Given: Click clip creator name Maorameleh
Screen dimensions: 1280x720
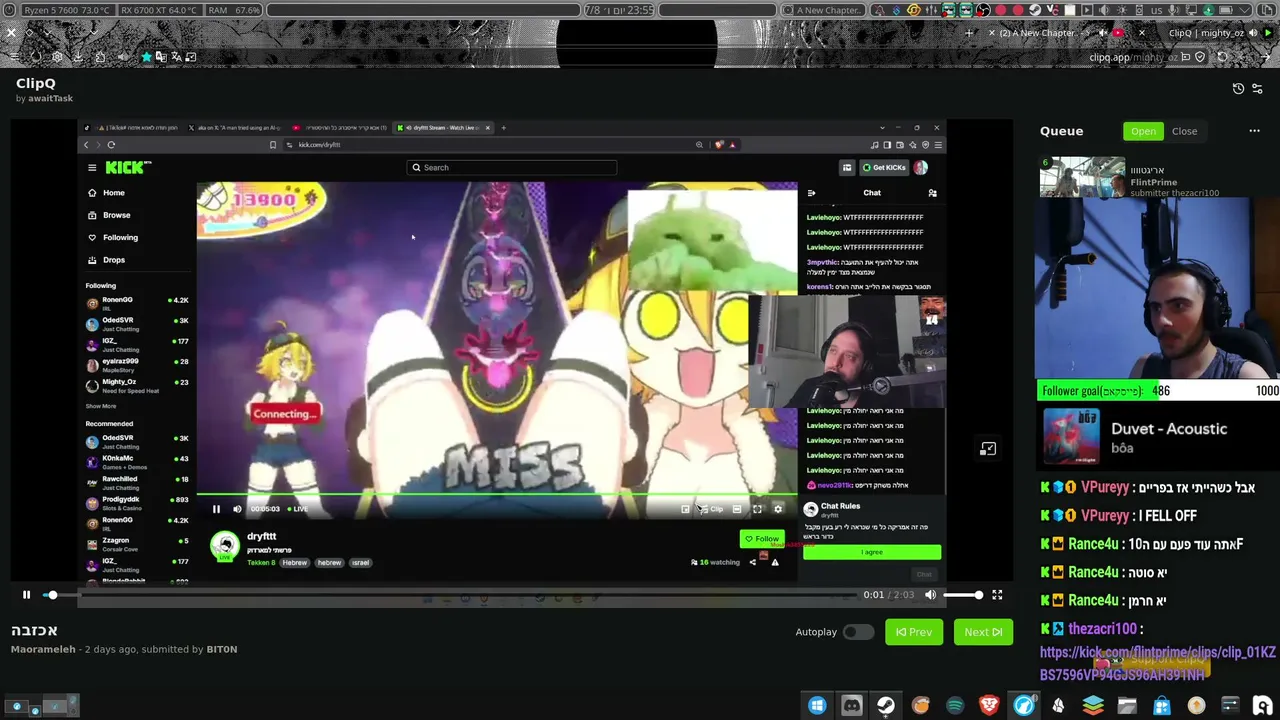Looking at the screenshot, I should [44, 649].
